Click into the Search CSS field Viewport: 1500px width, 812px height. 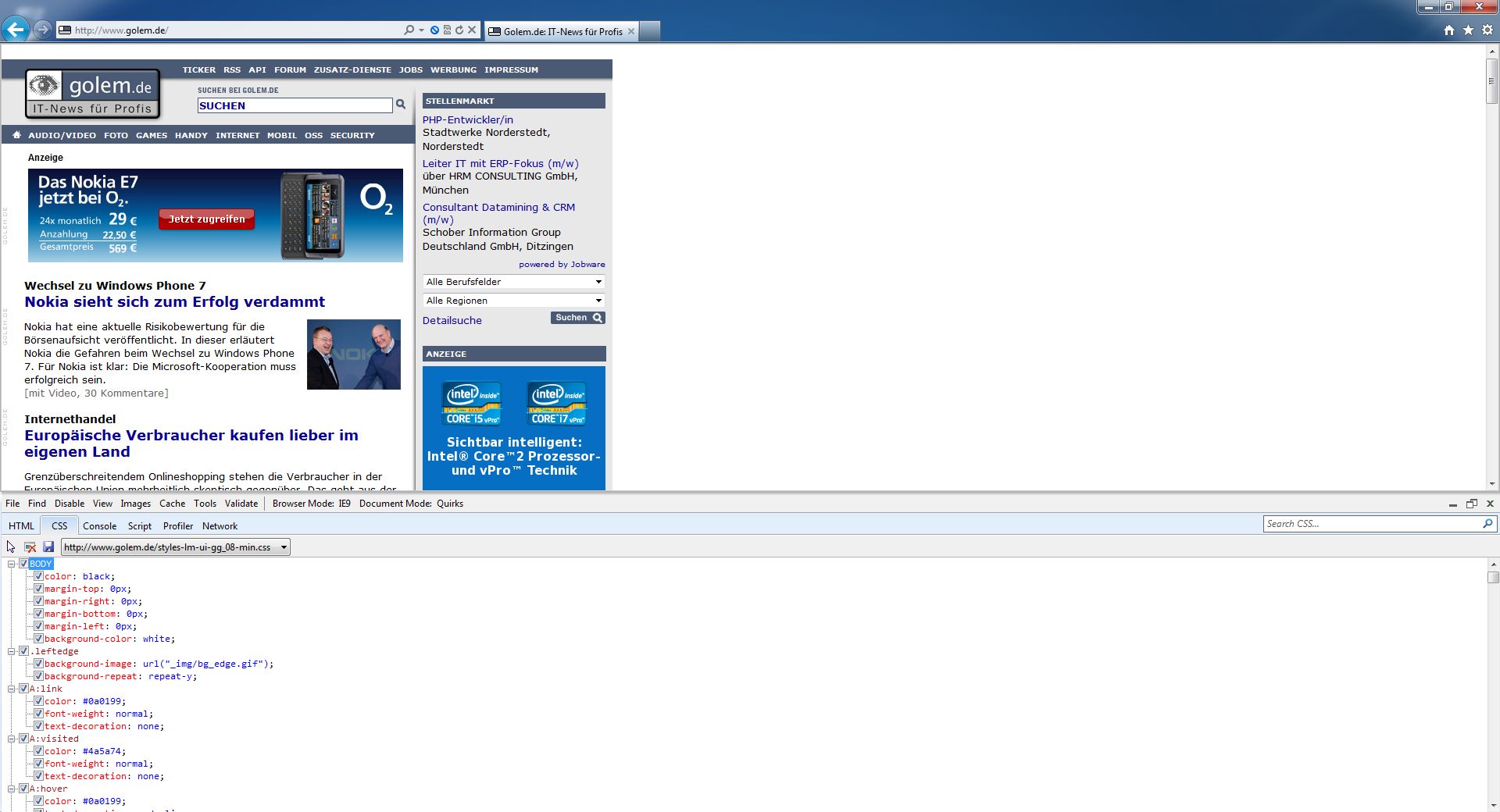(x=1371, y=524)
